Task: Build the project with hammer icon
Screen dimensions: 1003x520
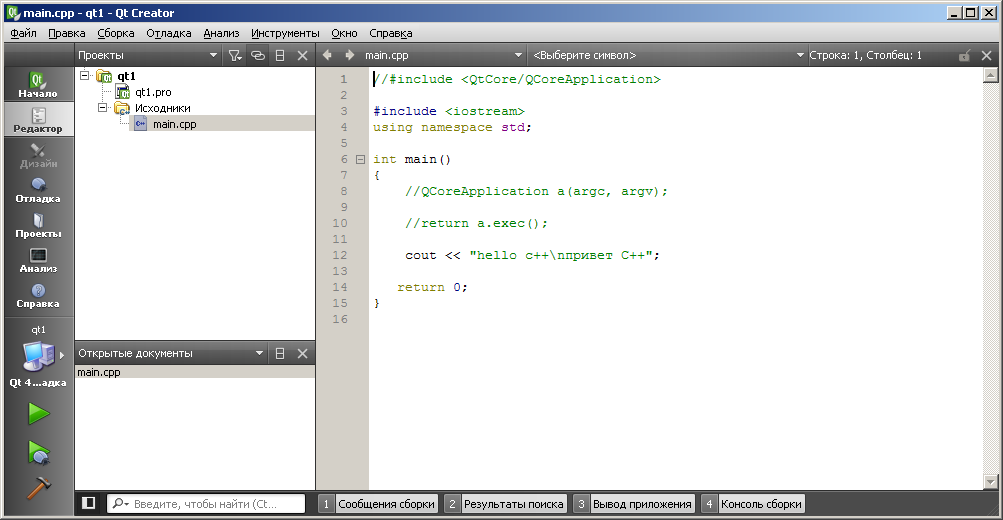Action: coord(38,487)
